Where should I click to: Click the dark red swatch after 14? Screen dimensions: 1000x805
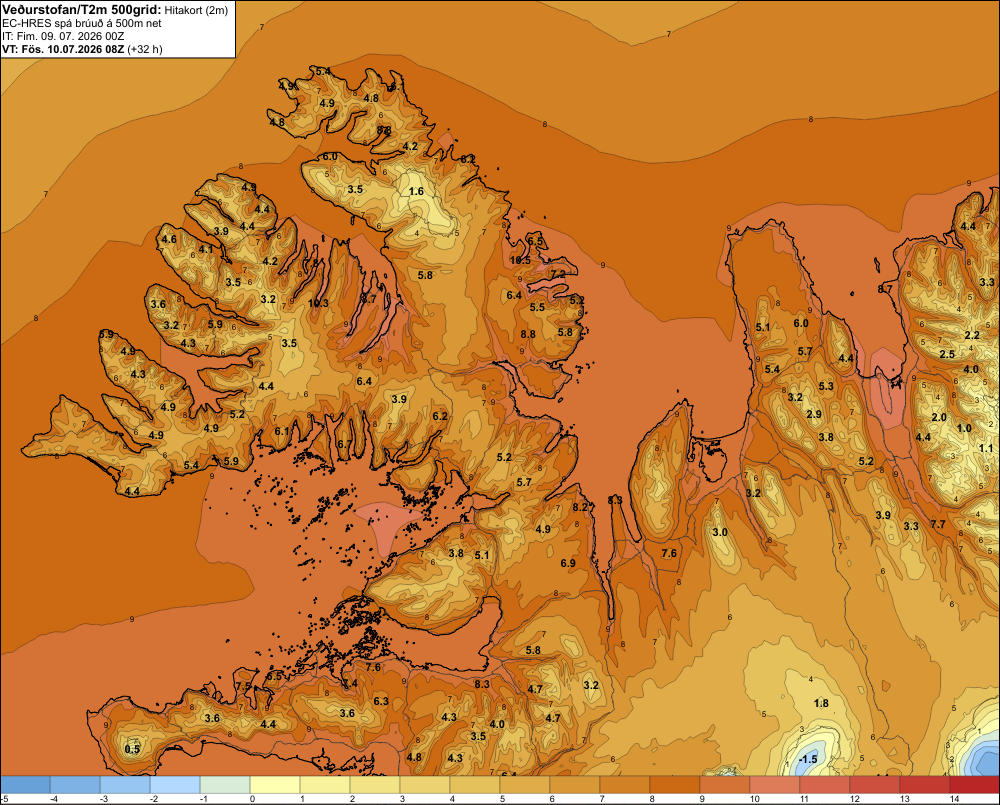click(974, 785)
